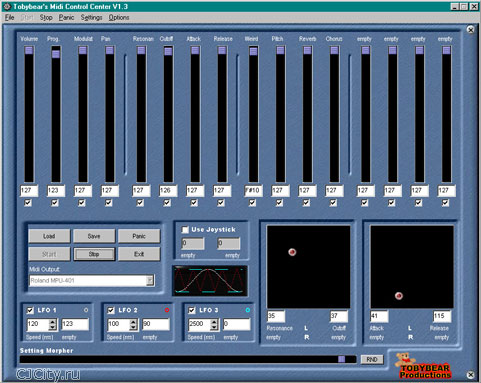
Task: Click the Cutoff fader handle
Action: tap(168, 51)
